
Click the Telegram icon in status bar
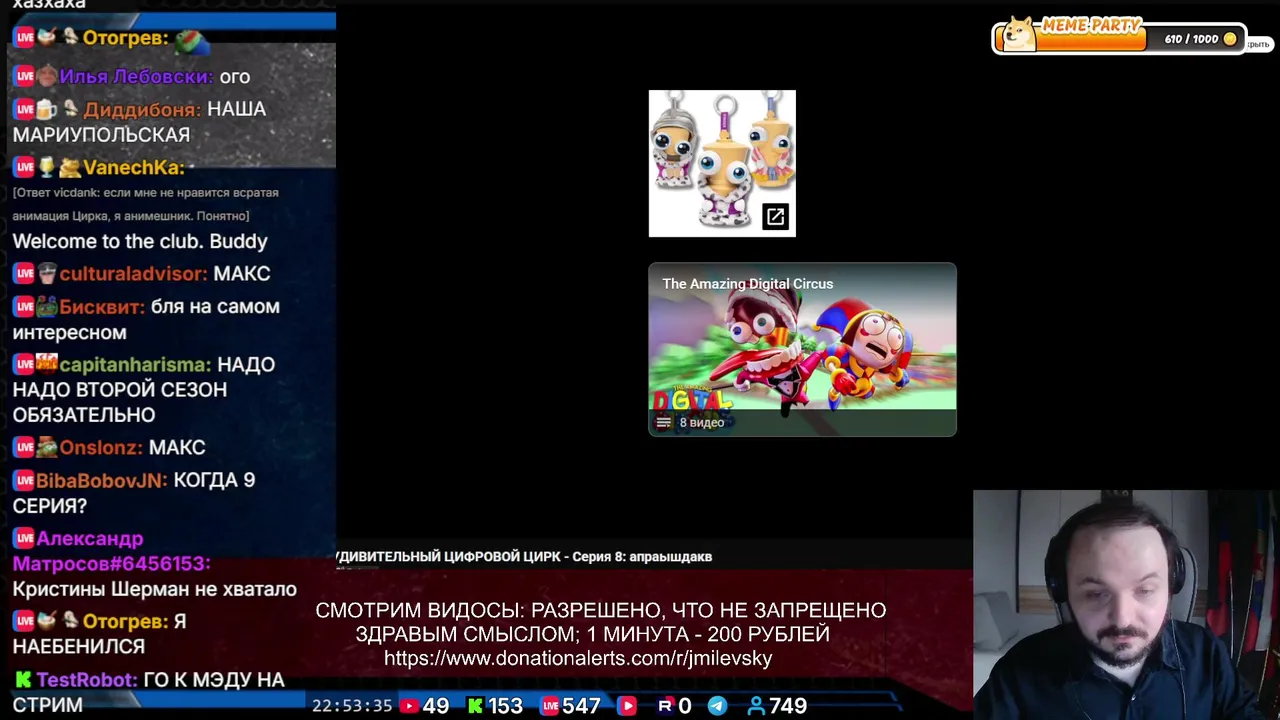[717, 706]
